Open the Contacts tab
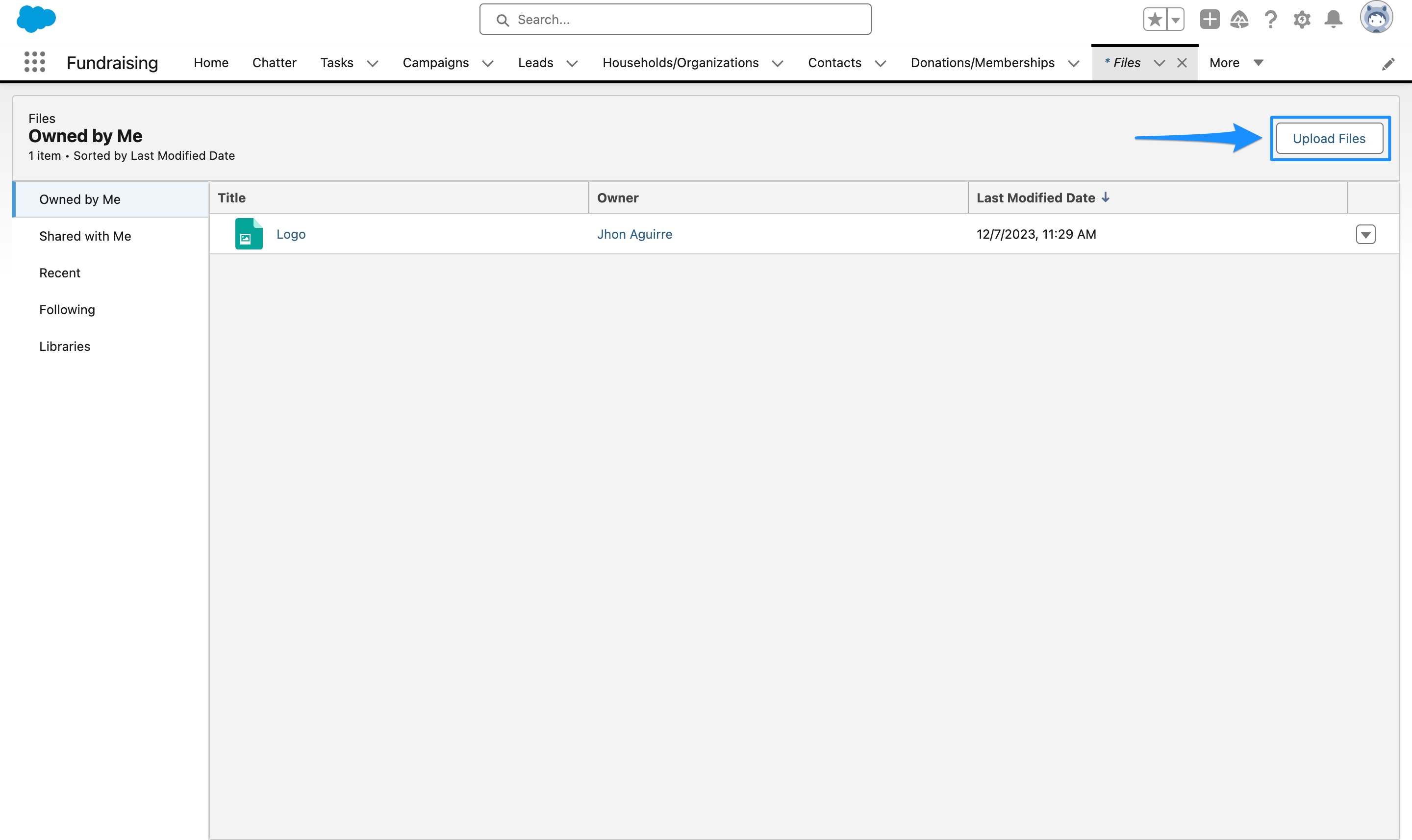 pos(834,62)
